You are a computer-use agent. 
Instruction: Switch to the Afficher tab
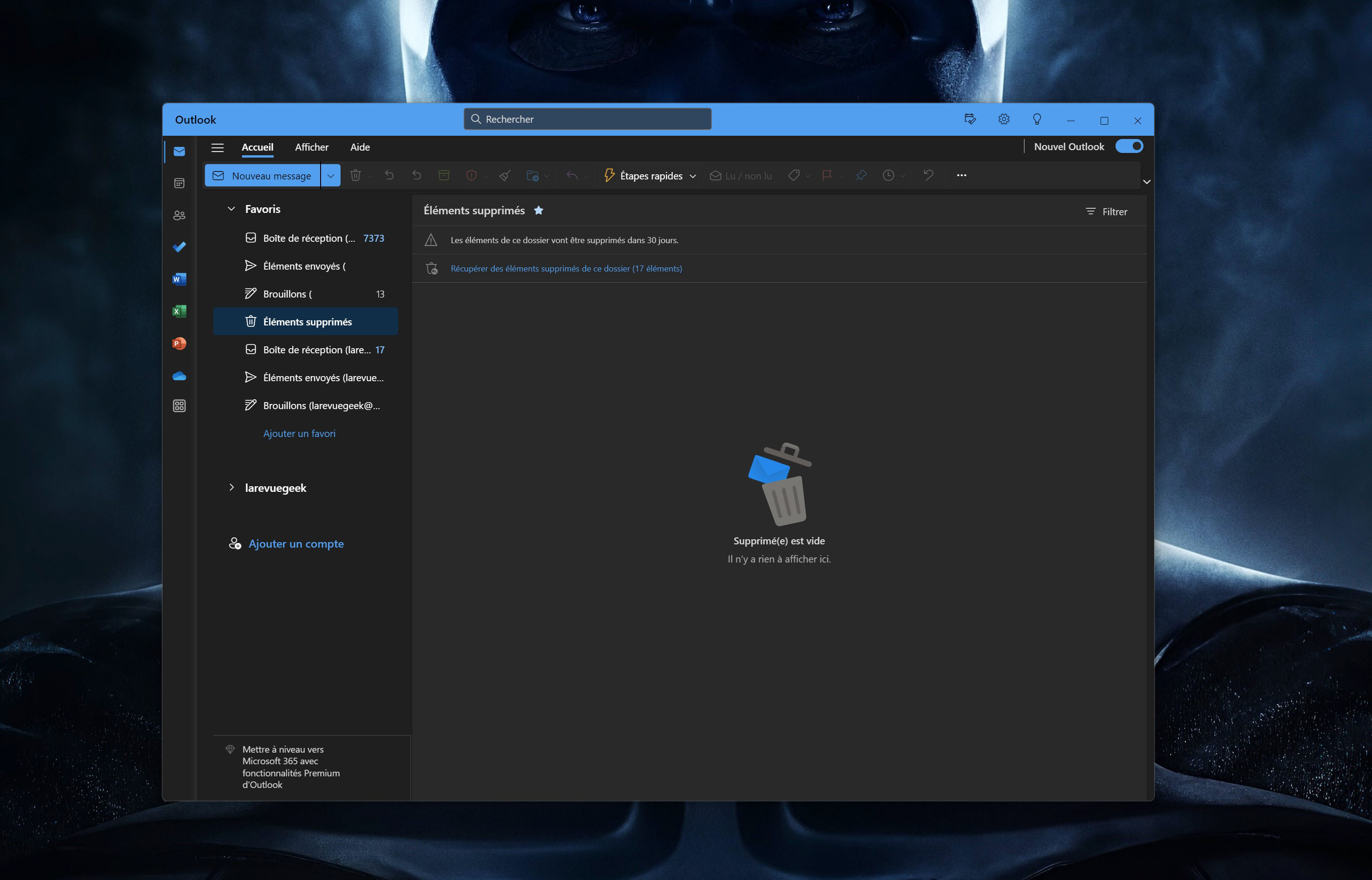point(312,147)
